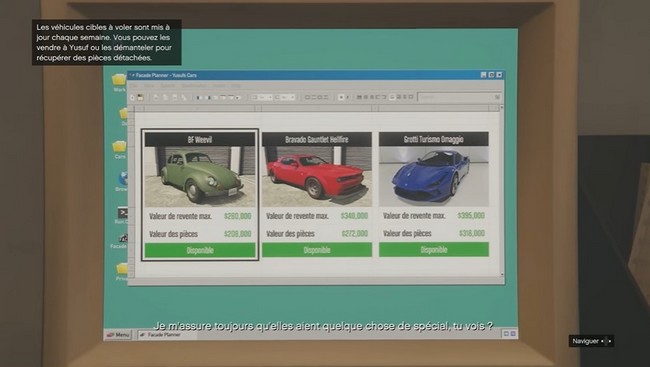
Task: Click 'Valeur de revente max.' on BF Weevil card
Action: click(180, 216)
